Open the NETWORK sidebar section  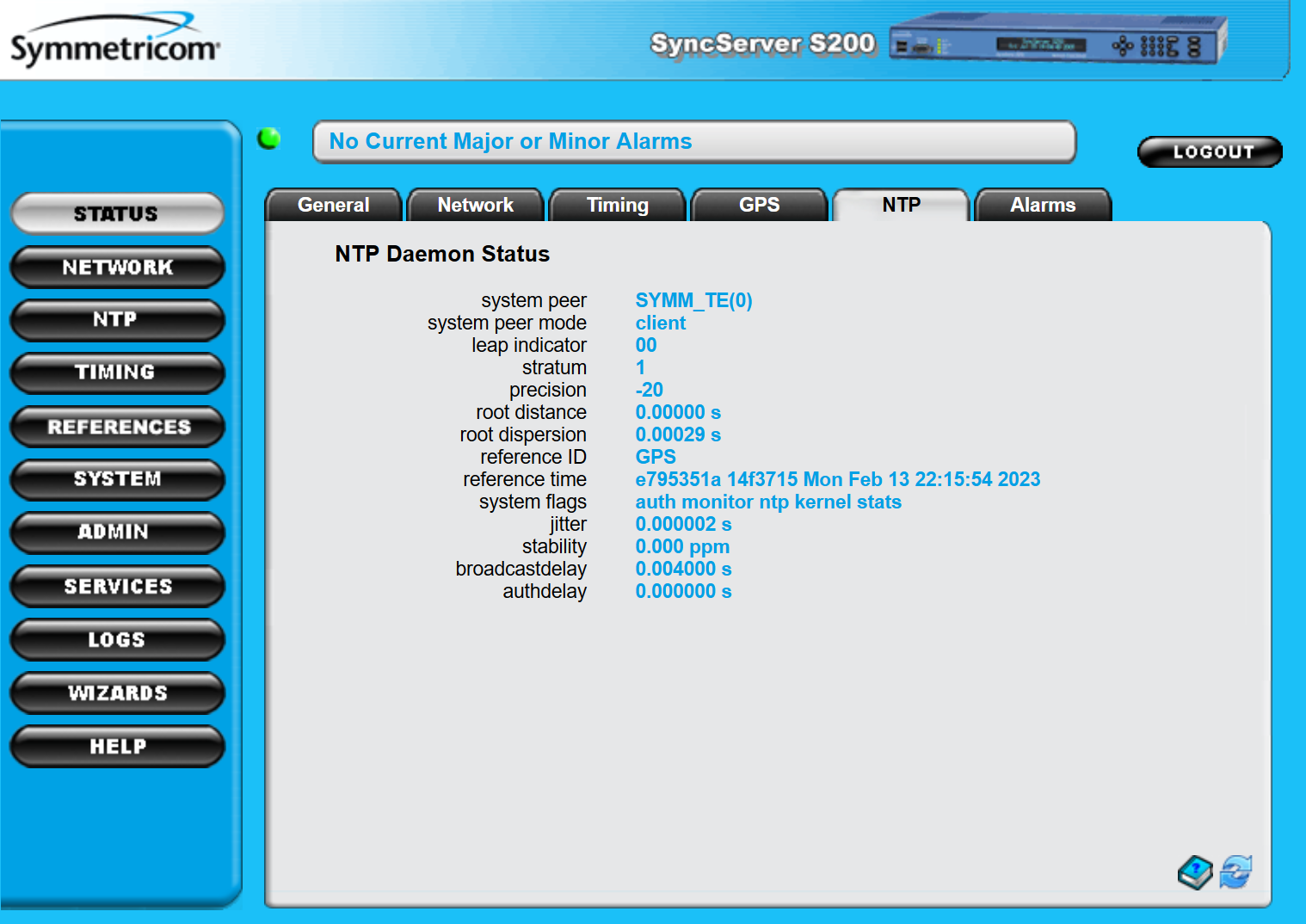117,267
